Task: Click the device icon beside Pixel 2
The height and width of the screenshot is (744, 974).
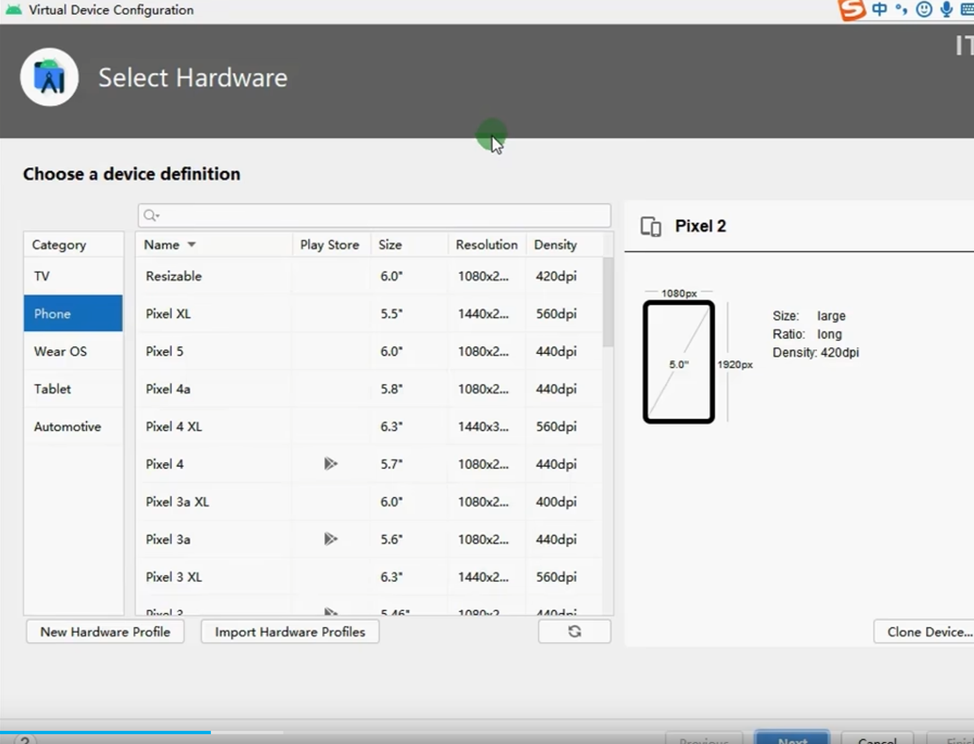Action: pyautogui.click(x=650, y=227)
